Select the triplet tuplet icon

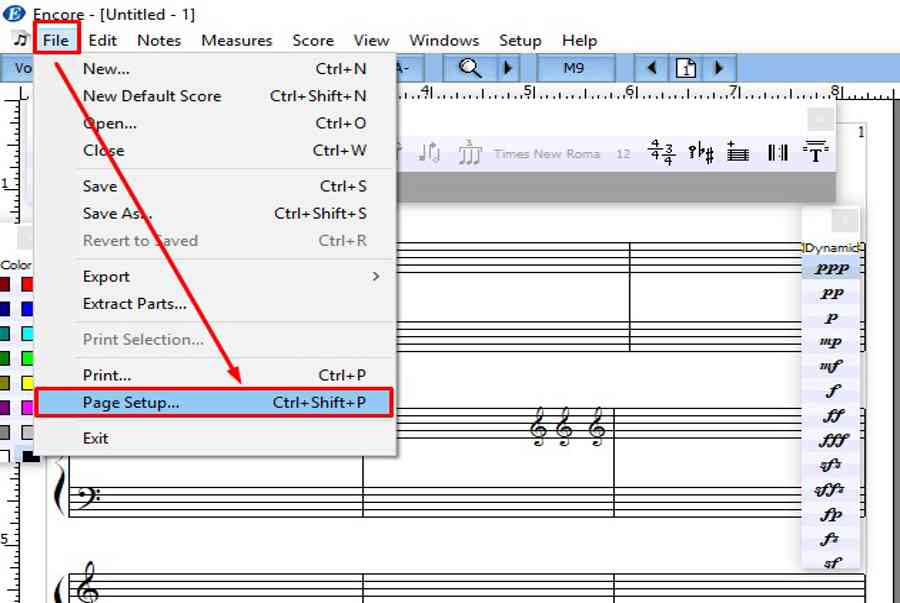tap(470, 153)
